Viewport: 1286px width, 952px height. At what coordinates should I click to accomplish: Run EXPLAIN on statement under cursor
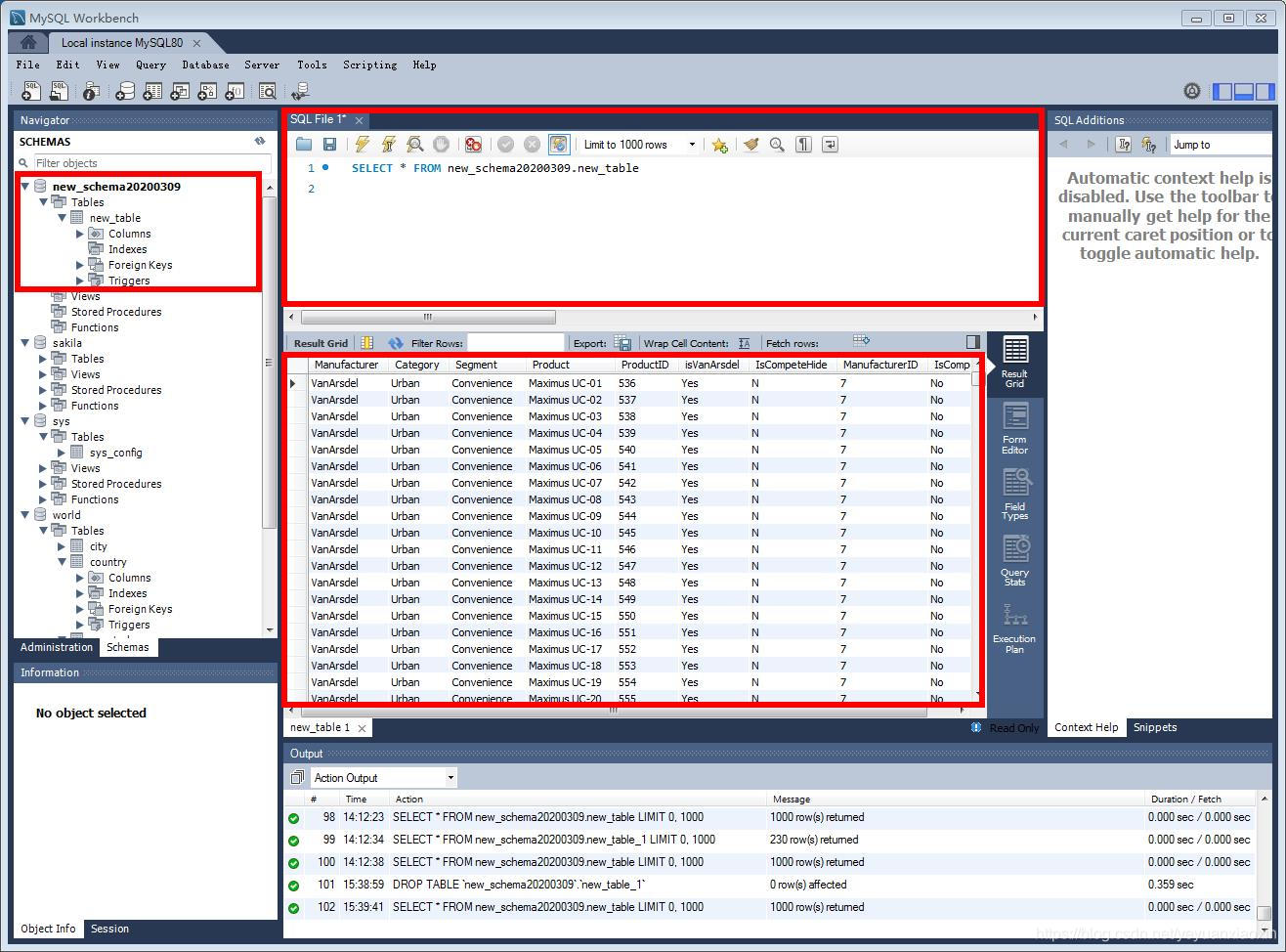415,145
